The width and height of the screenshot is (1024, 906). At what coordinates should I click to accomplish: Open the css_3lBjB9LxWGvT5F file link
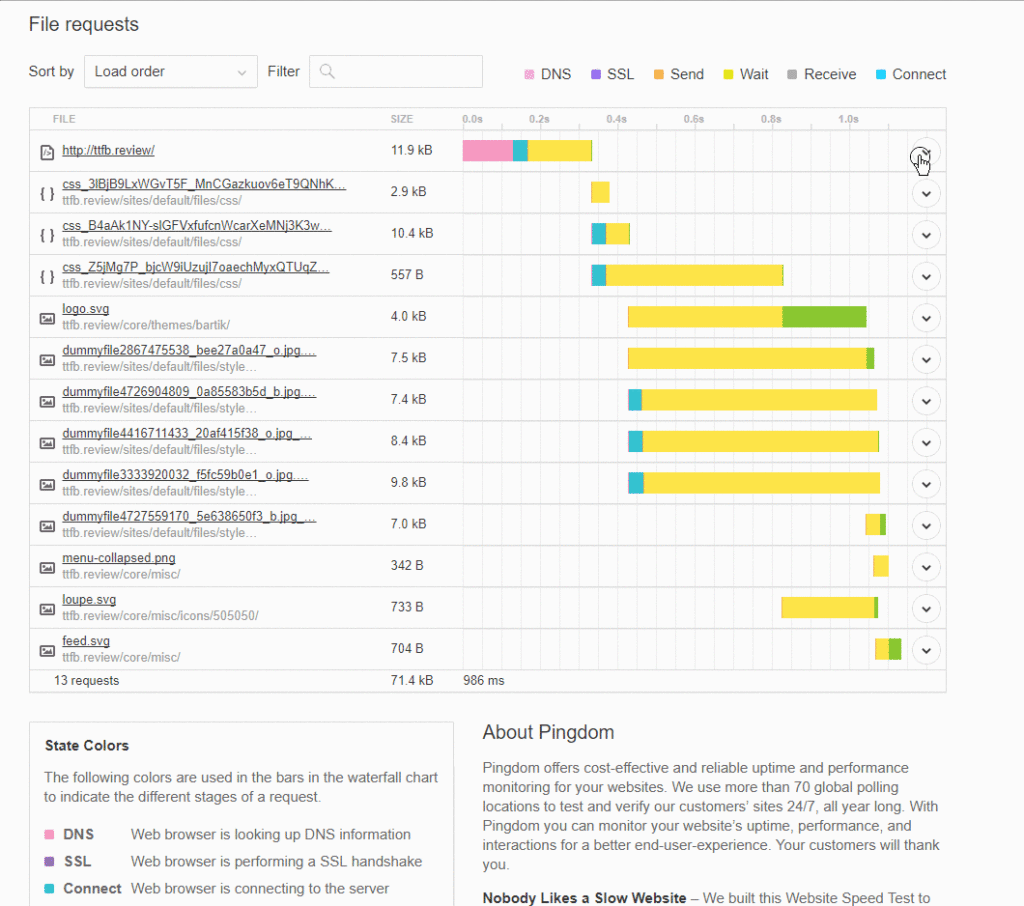pyautogui.click(x=204, y=184)
